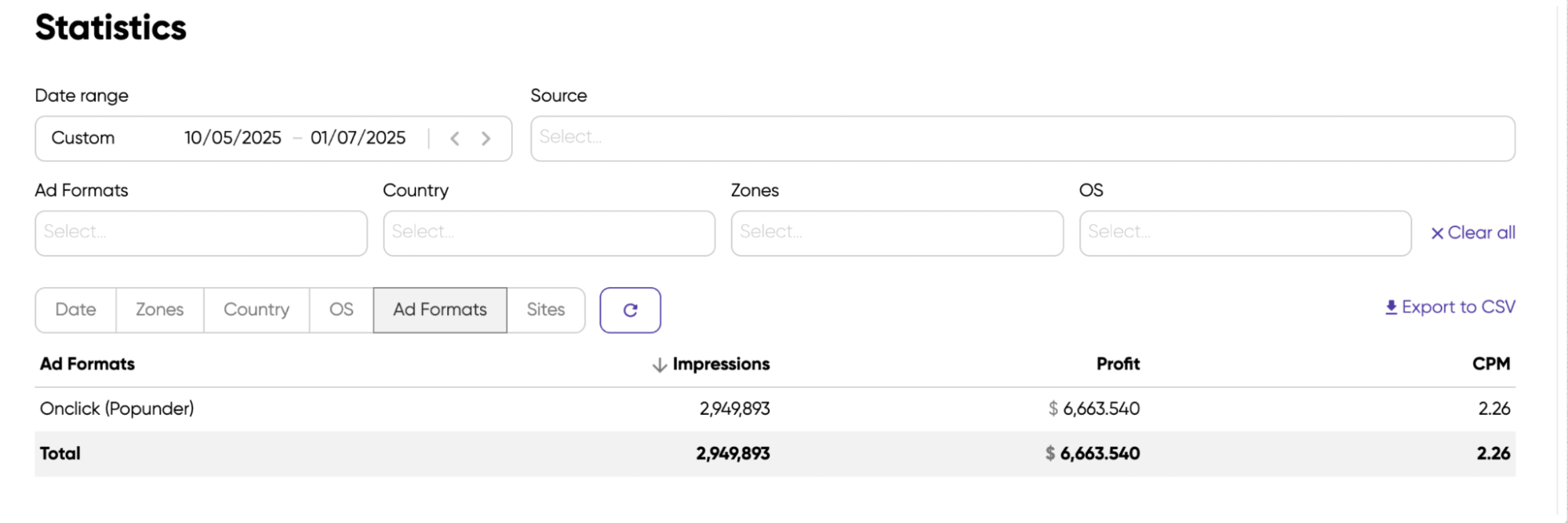This screenshot has height=523, width=1568.
Task: Click the refresh statistics icon button
Action: point(630,310)
